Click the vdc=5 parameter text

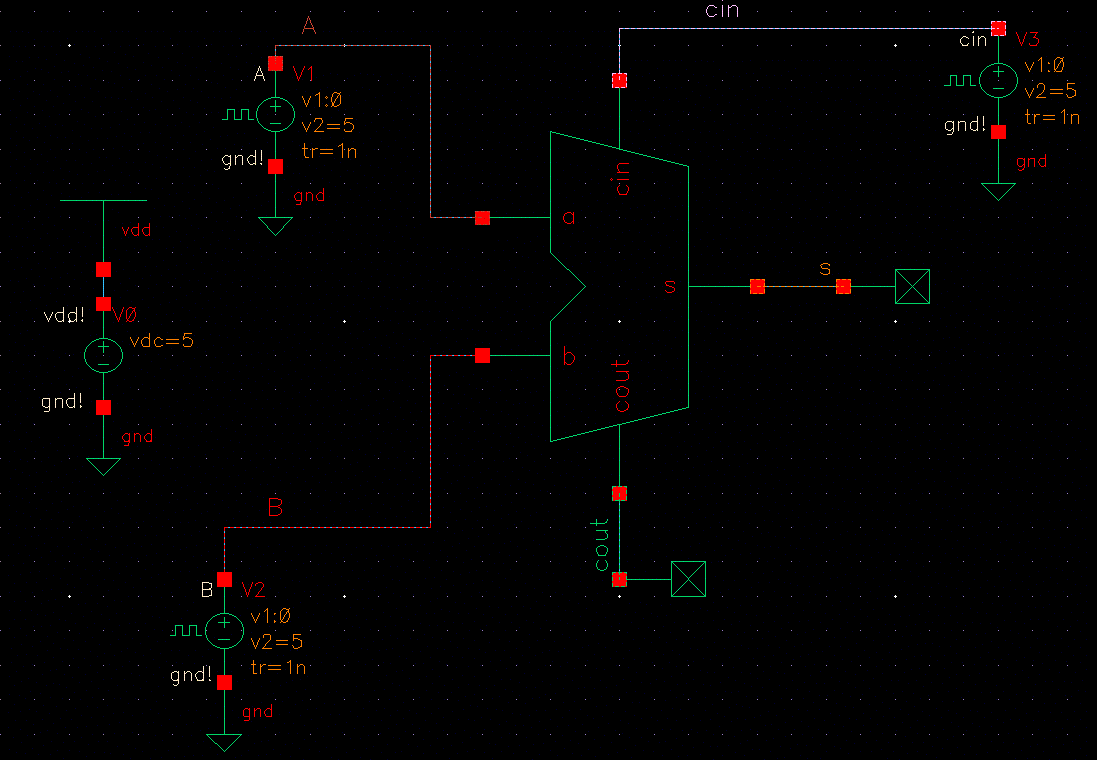pos(162,341)
